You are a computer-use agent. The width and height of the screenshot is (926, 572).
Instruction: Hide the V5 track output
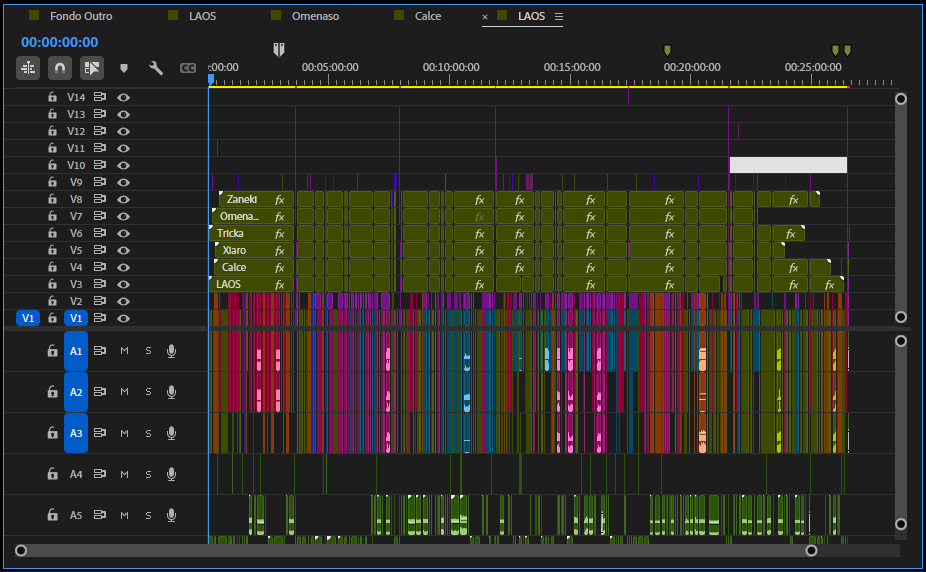click(123, 250)
